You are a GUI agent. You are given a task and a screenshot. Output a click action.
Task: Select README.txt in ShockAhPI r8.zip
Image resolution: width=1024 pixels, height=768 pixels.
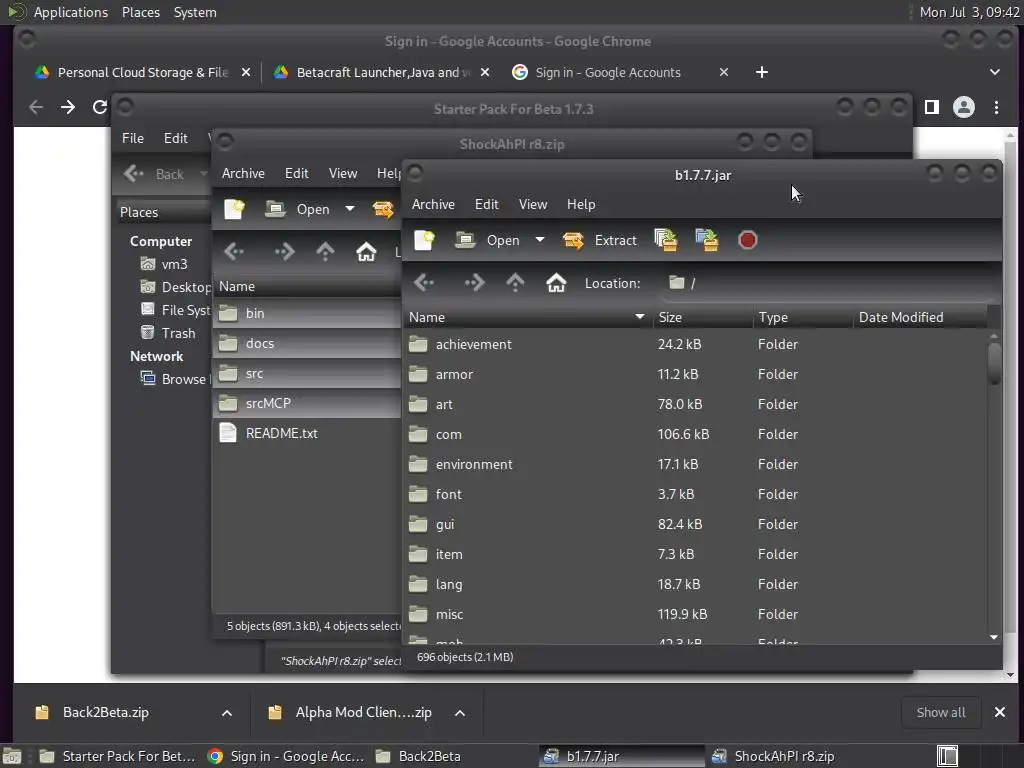tap(307, 434)
